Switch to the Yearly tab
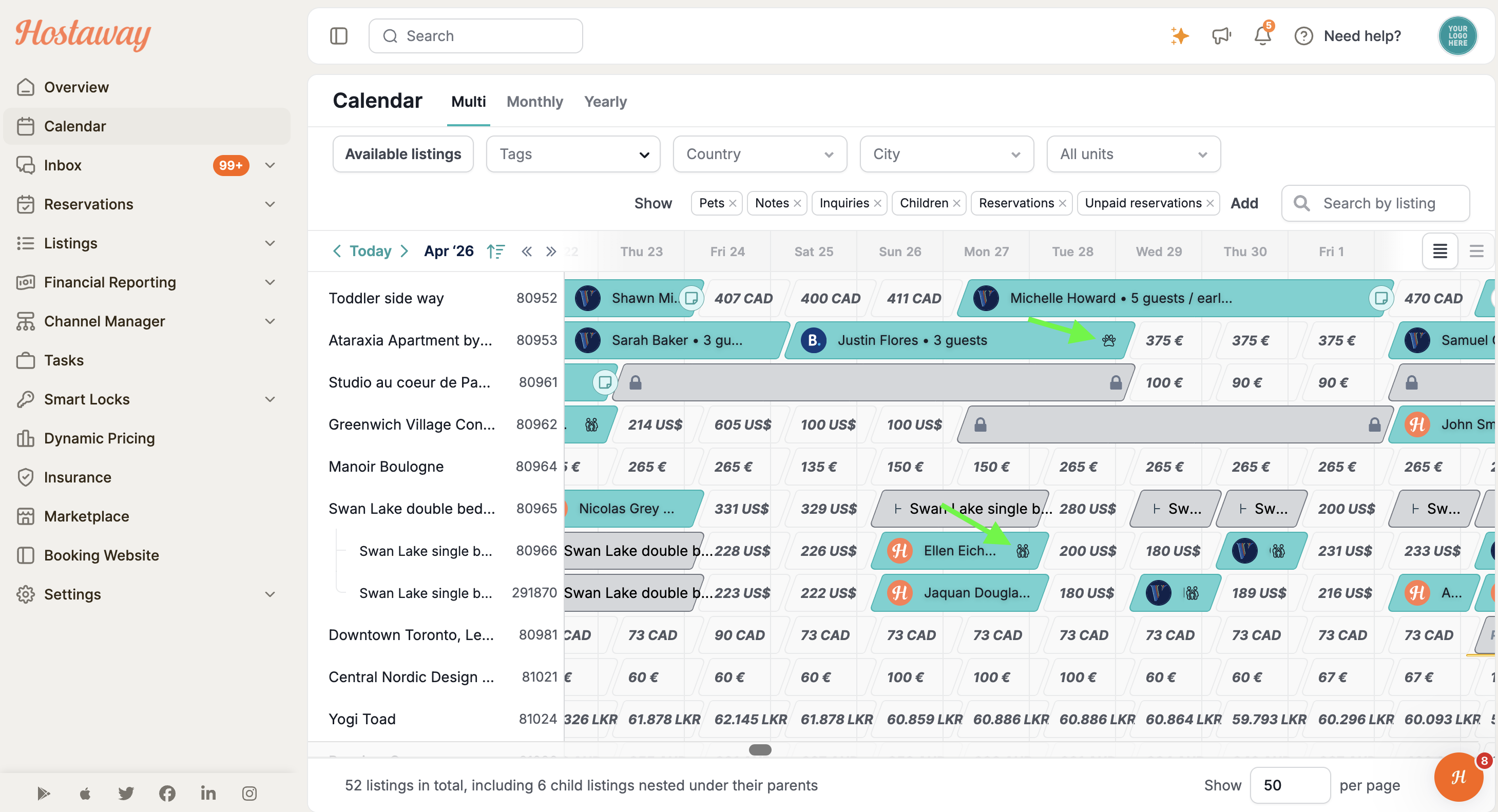 pos(605,102)
